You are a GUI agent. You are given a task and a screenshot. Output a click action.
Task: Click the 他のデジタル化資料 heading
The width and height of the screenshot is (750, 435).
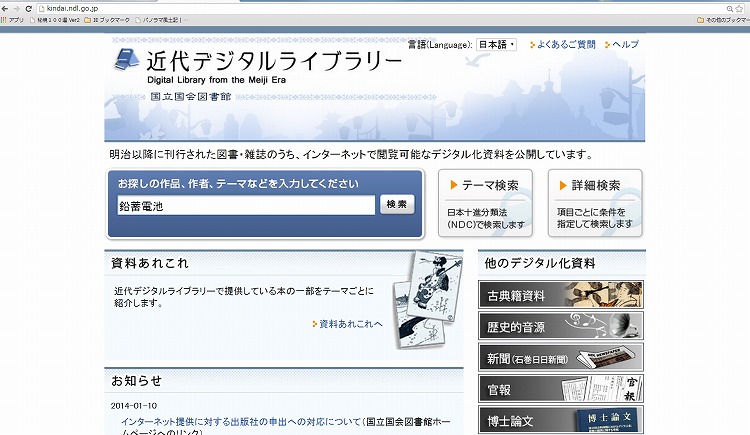540,263
